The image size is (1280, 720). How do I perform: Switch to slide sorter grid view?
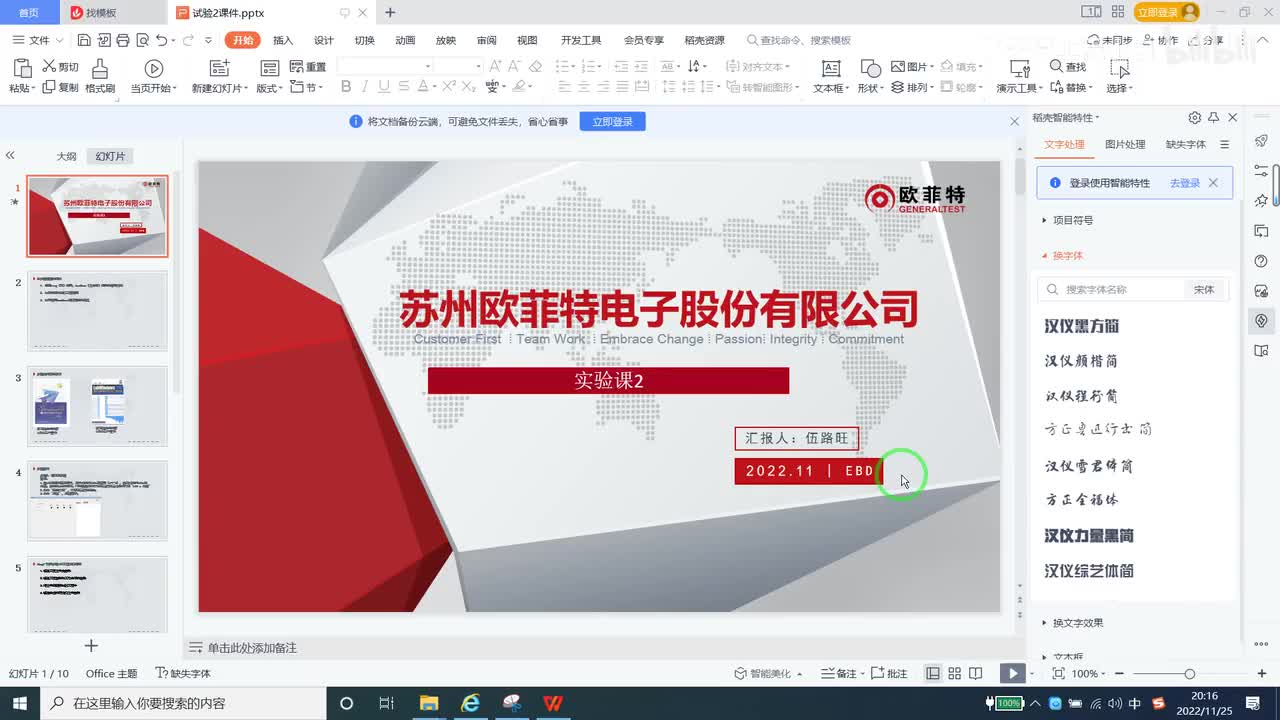(954, 673)
